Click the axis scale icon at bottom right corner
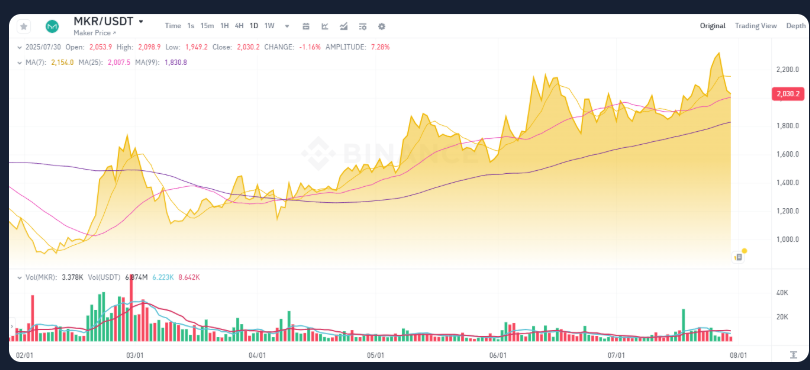Screen dimensions: 810x370 (x=793, y=355)
